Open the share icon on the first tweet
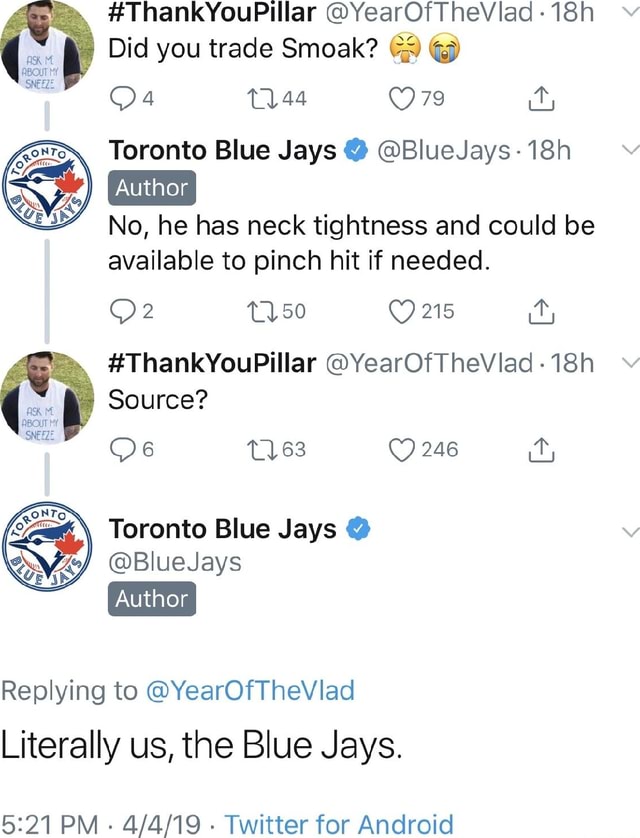This screenshot has height=838, width=640. click(541, 98)
